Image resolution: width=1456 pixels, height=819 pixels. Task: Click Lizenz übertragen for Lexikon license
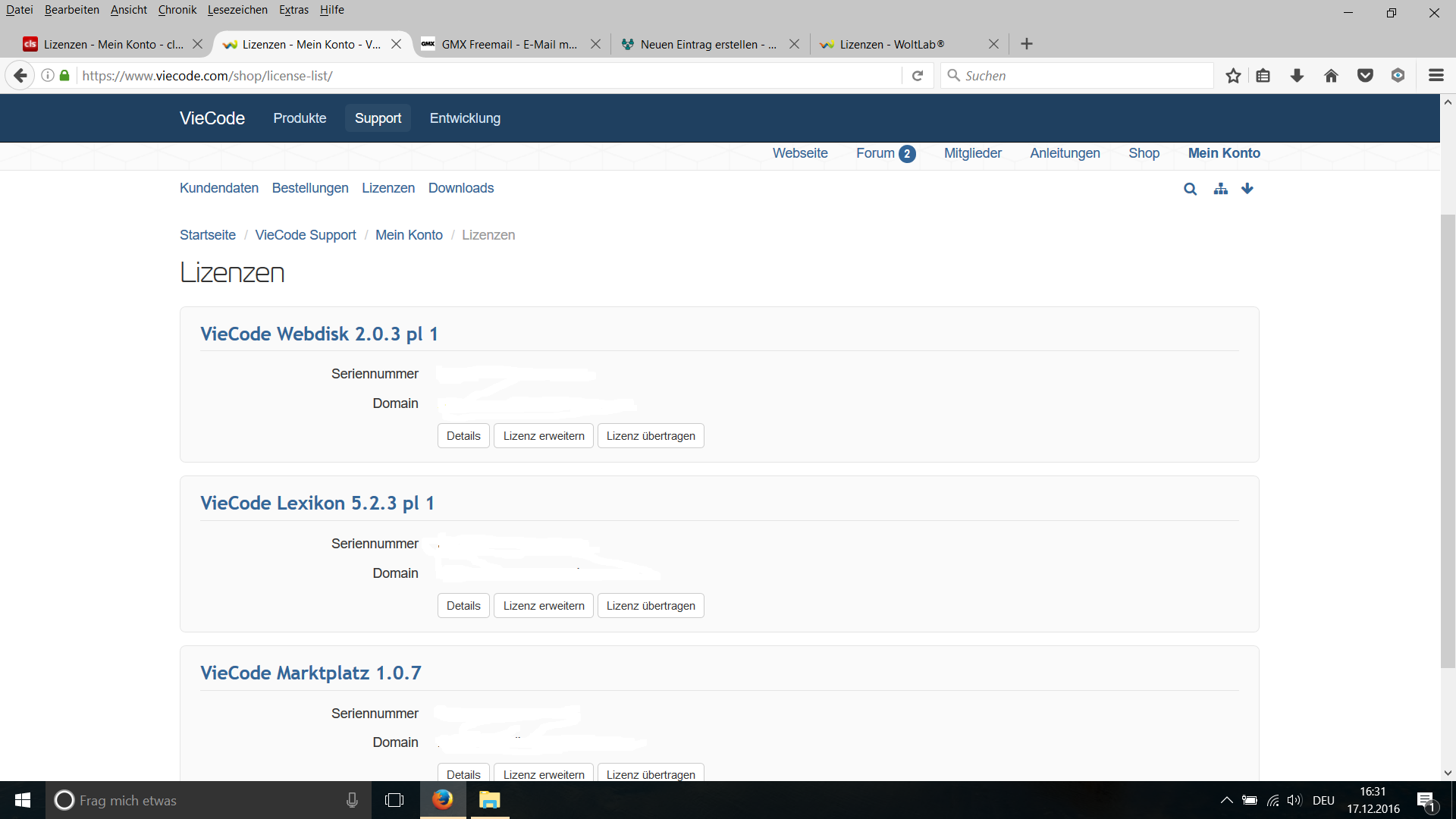pos(650,606)
